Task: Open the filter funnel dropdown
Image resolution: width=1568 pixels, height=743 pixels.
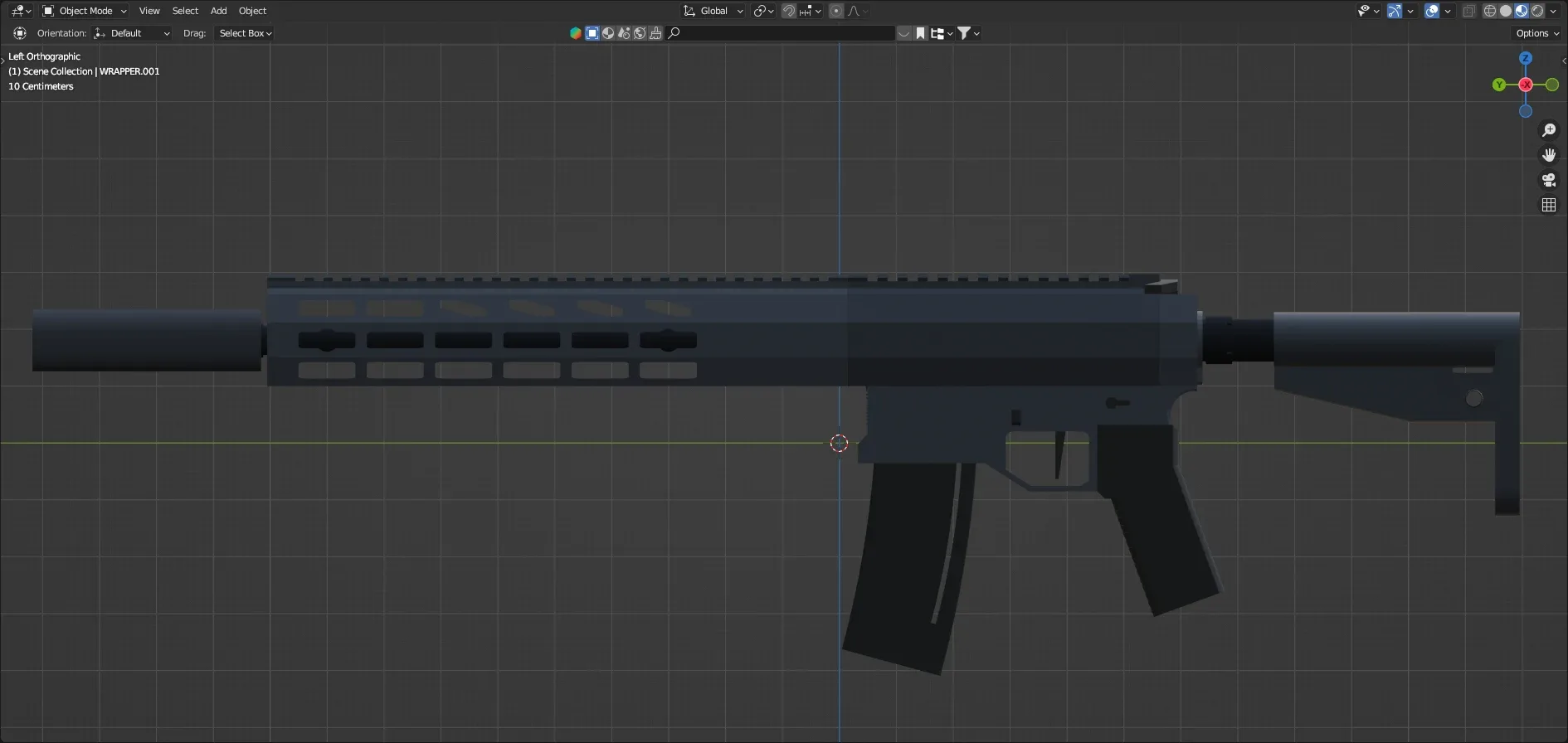Action: coord(969,33)
